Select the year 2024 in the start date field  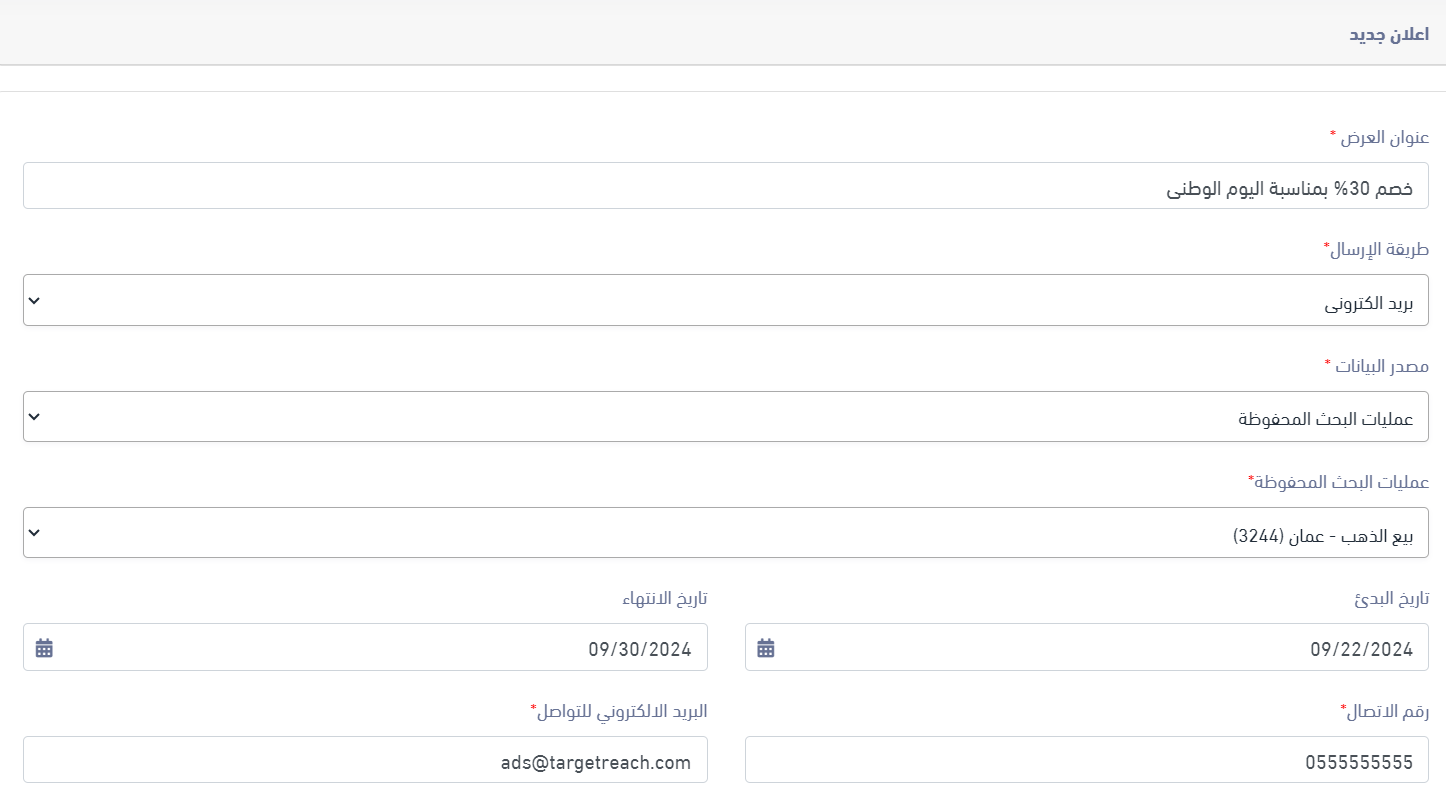1391,649
